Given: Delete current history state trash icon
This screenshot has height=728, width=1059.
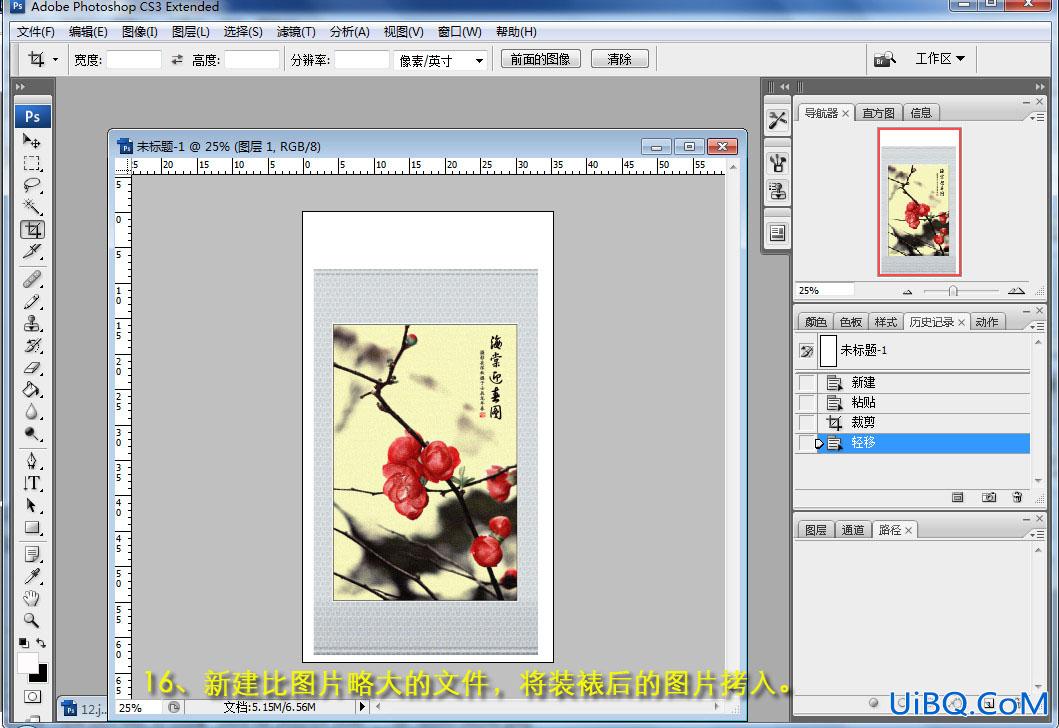Looking at the screenshot, I should tap(1017, 497).
